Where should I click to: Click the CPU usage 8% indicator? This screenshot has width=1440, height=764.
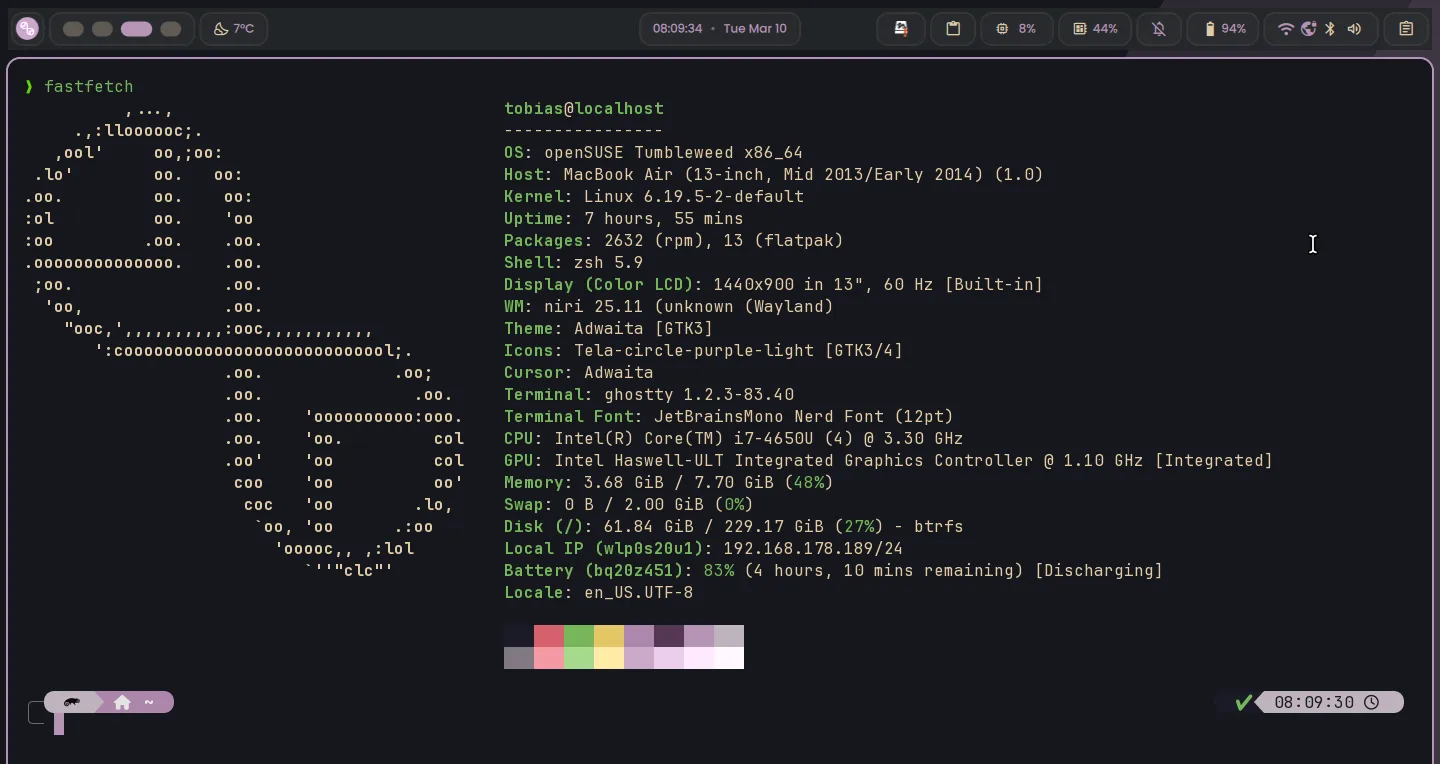pyautogui.click(x=1015, y=29)
